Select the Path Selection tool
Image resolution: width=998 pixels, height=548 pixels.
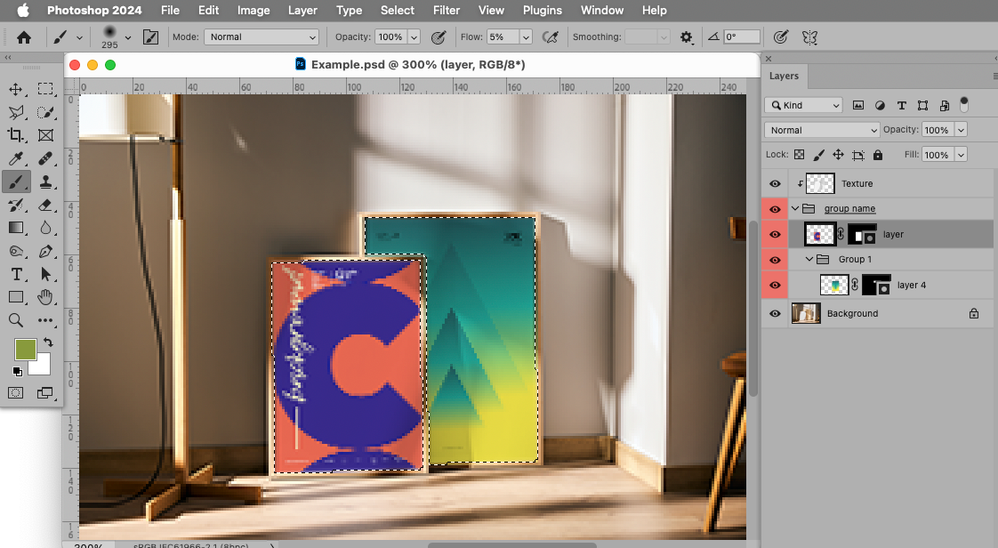(x=45, y=274)
